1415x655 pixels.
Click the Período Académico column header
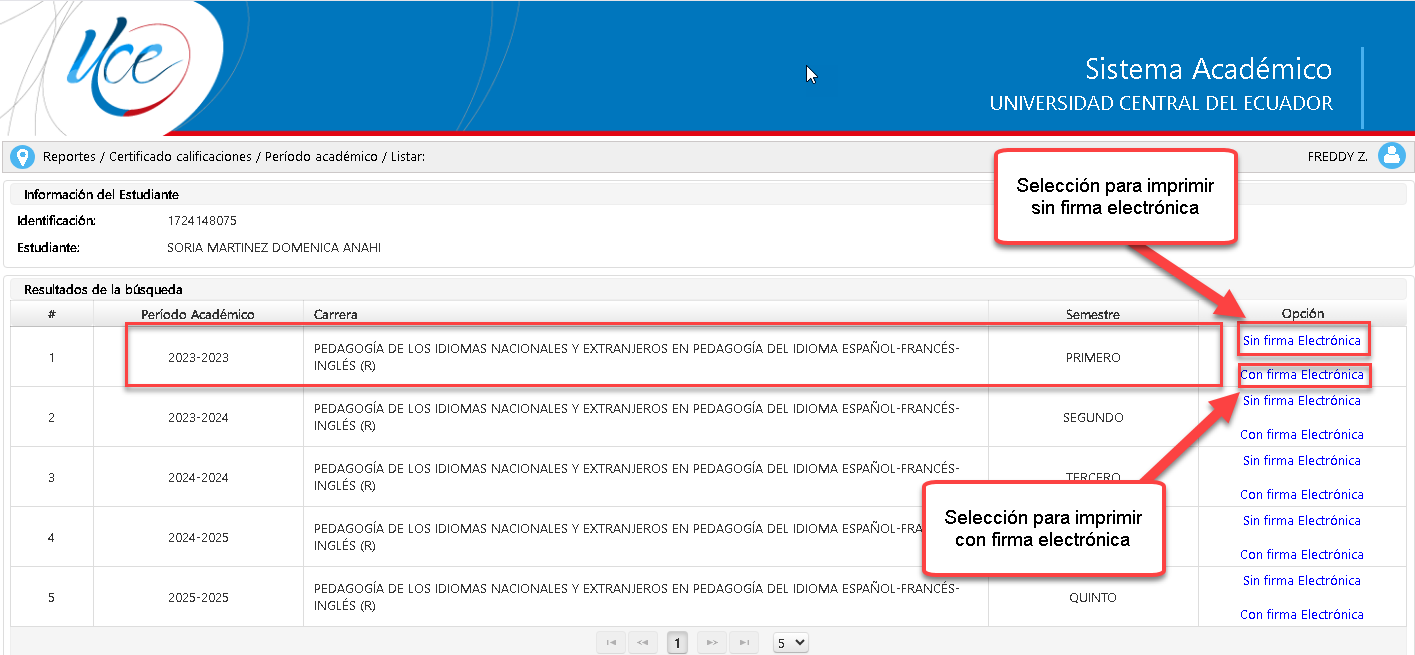coord(198,314)
